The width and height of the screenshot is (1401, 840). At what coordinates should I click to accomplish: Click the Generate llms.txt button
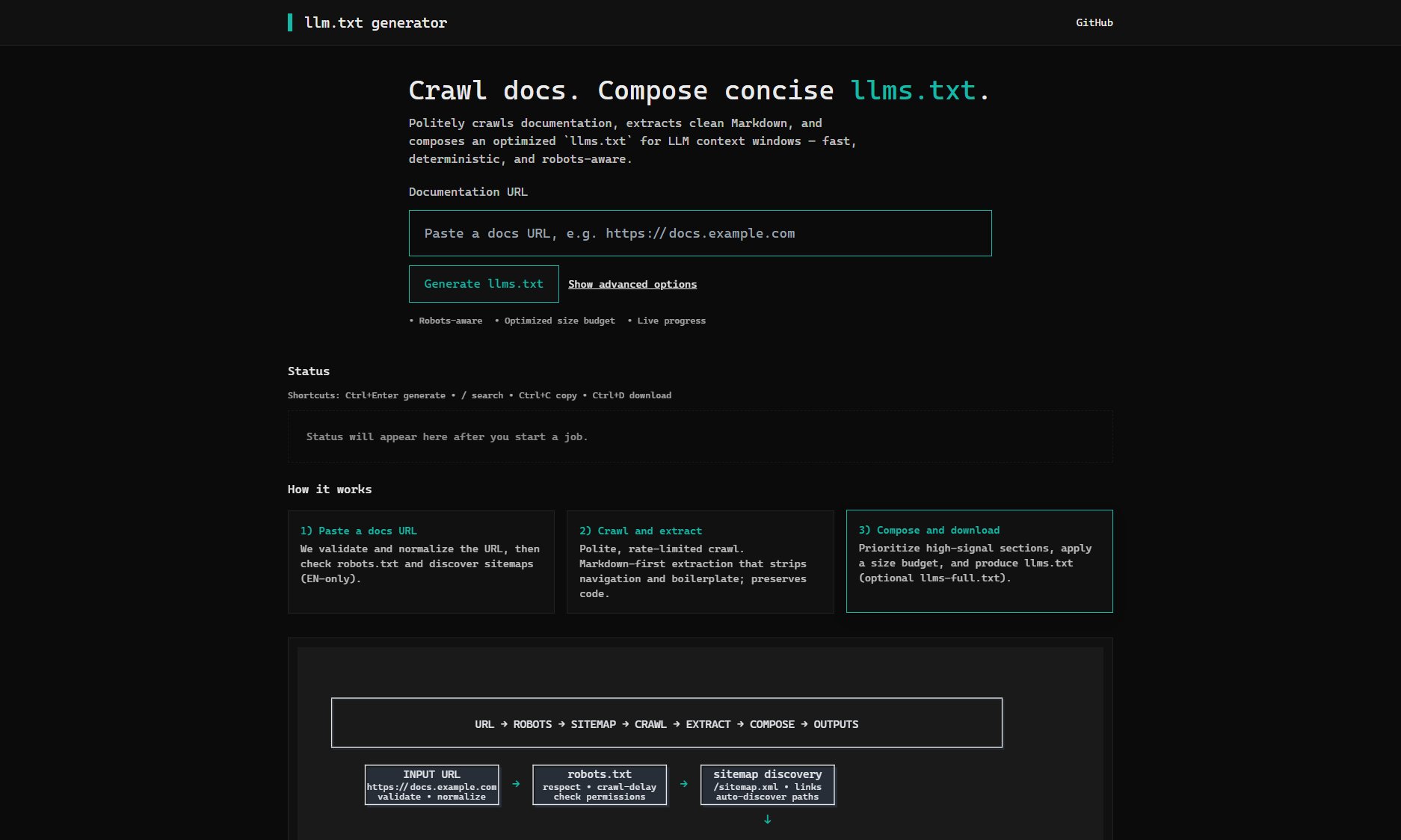pos(484,284)
